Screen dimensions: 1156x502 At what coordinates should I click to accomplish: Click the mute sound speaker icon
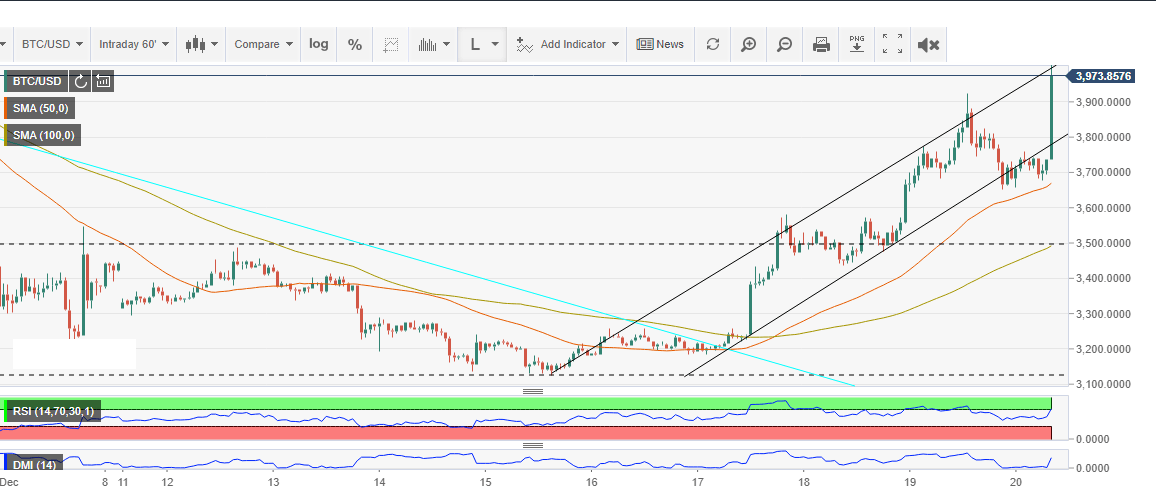click(x=928, y=44)
